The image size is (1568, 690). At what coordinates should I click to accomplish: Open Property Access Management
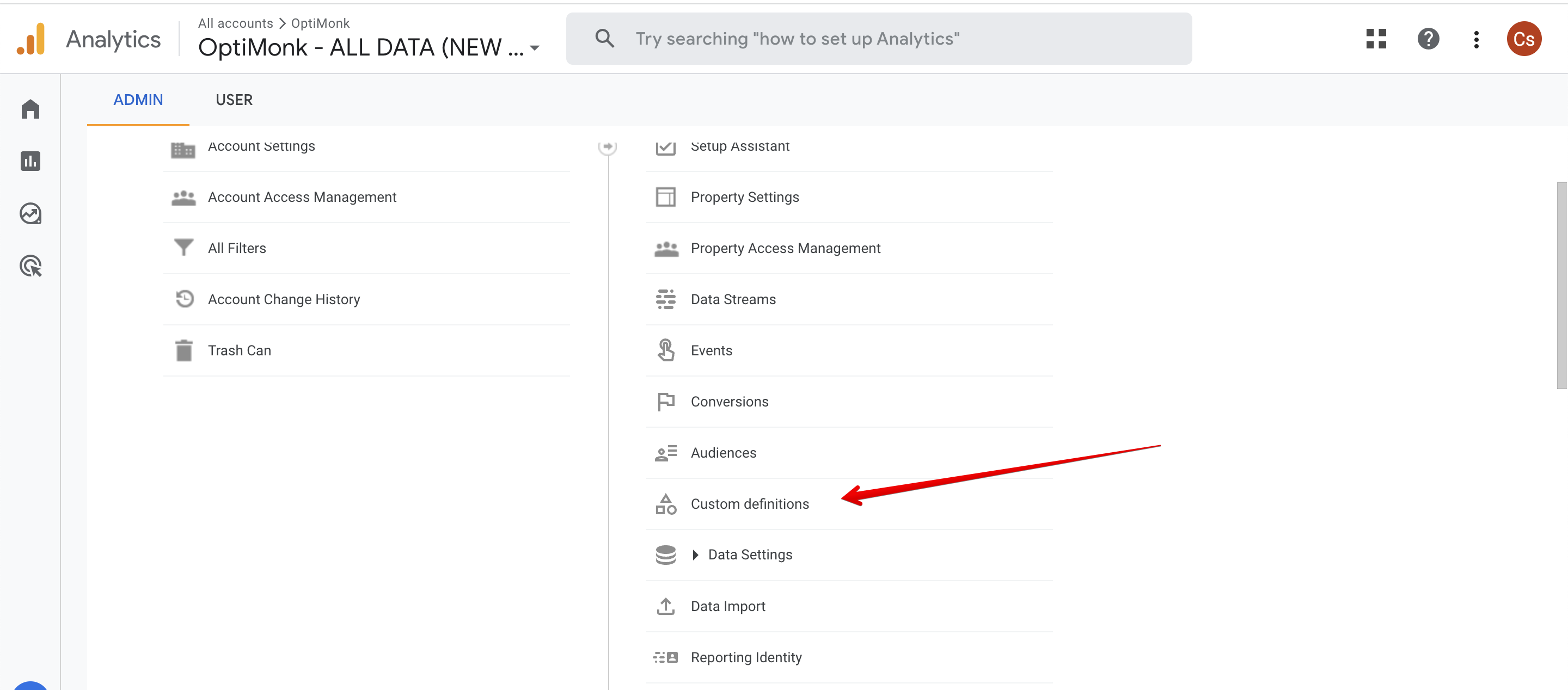tap(785, 248)
